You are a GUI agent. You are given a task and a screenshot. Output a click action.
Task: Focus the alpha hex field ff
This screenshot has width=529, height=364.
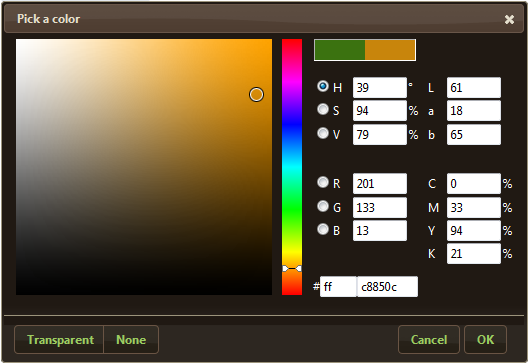pyautogui.click(x=338, y=287)
